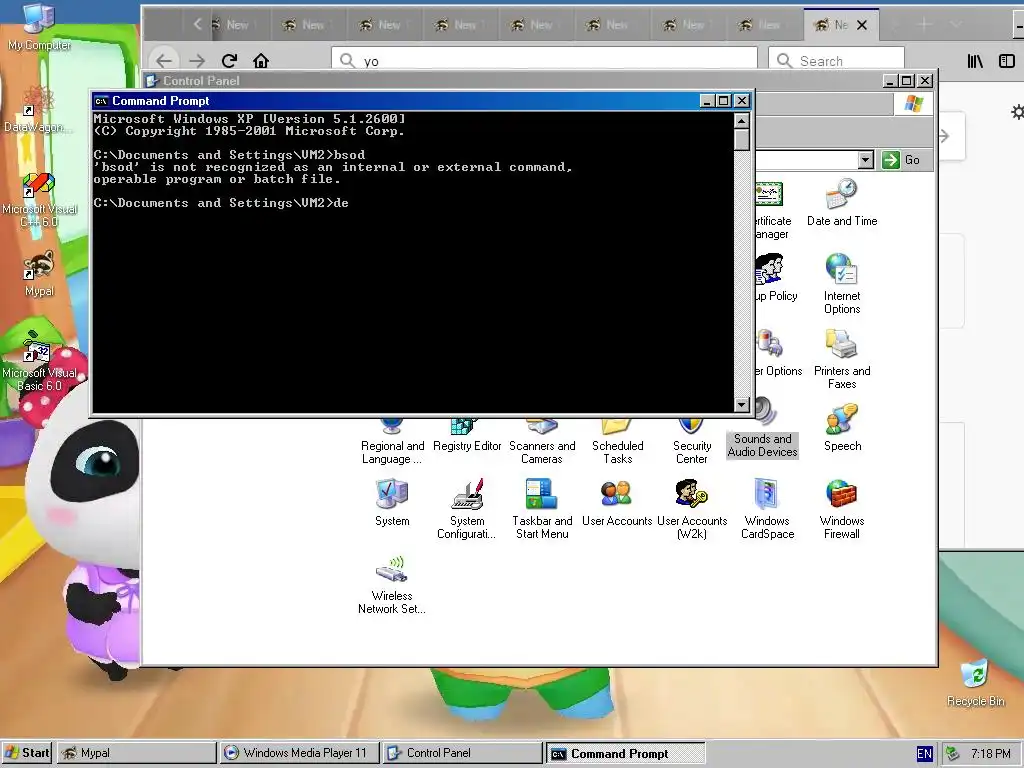Open Command Prompt title bar system icon
The height and width of the screenshot is (768, 1024).
tap(101, 101)
